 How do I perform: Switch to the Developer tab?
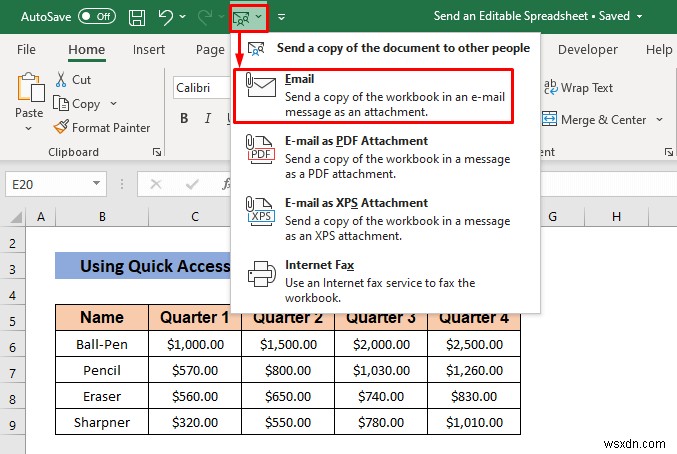(x=588, y=49)
